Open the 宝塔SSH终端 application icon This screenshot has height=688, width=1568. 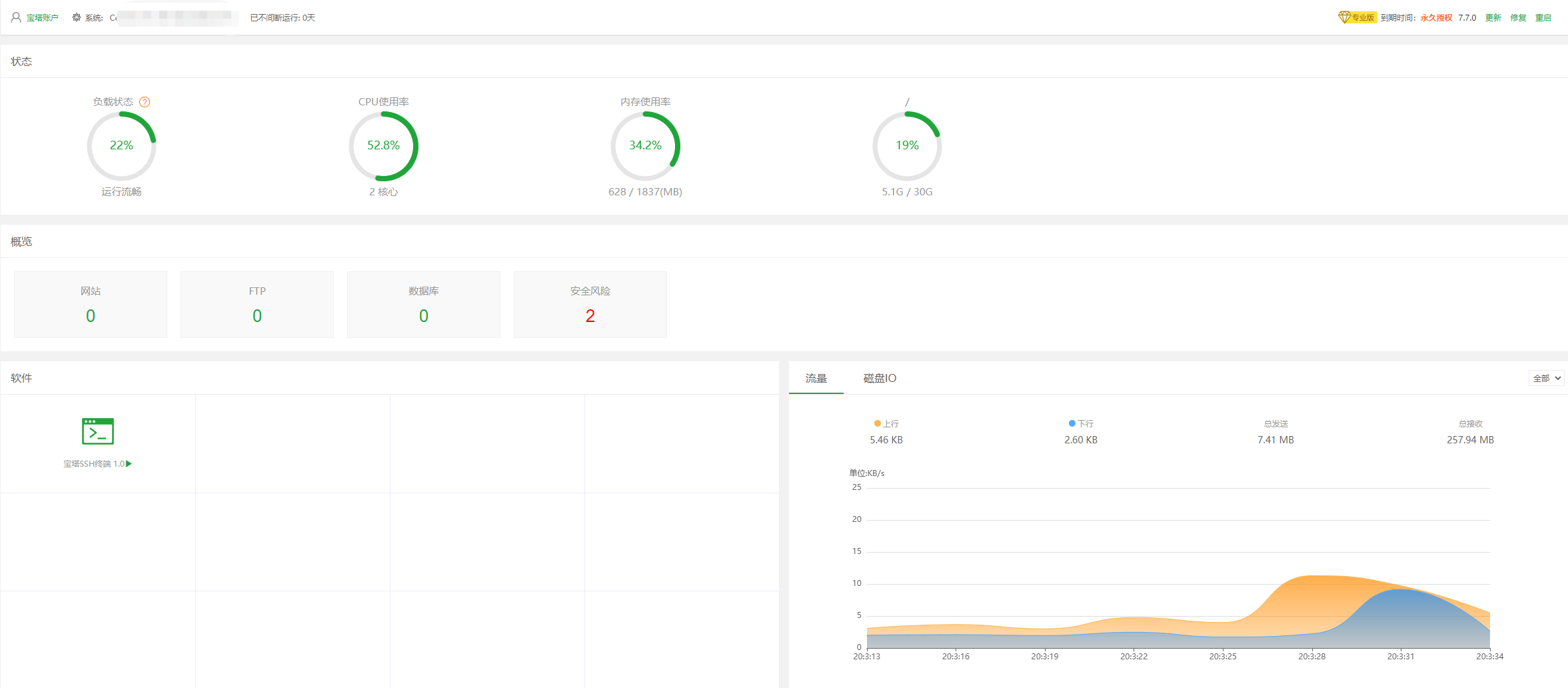coord(97,431)
